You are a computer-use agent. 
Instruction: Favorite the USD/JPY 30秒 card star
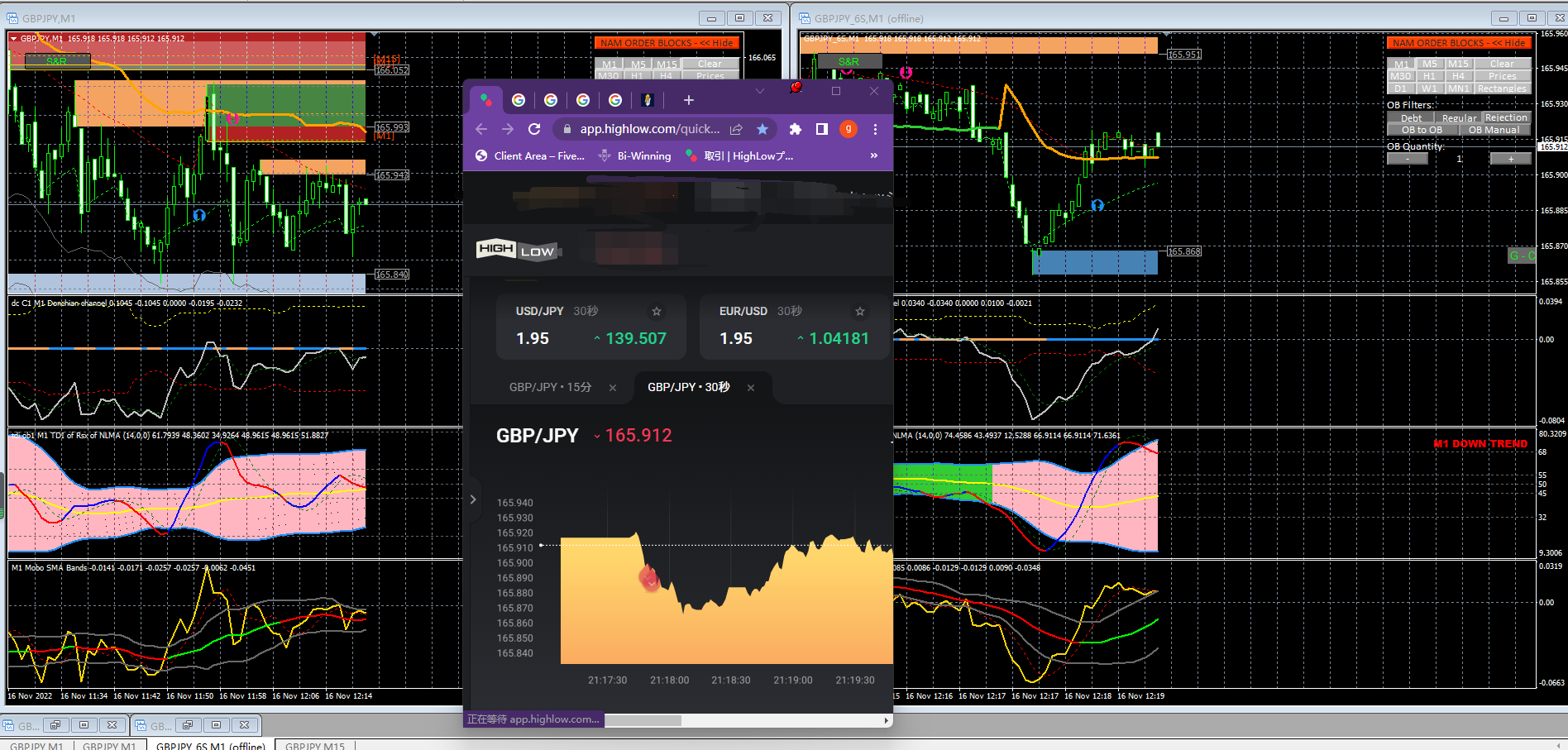657,312
